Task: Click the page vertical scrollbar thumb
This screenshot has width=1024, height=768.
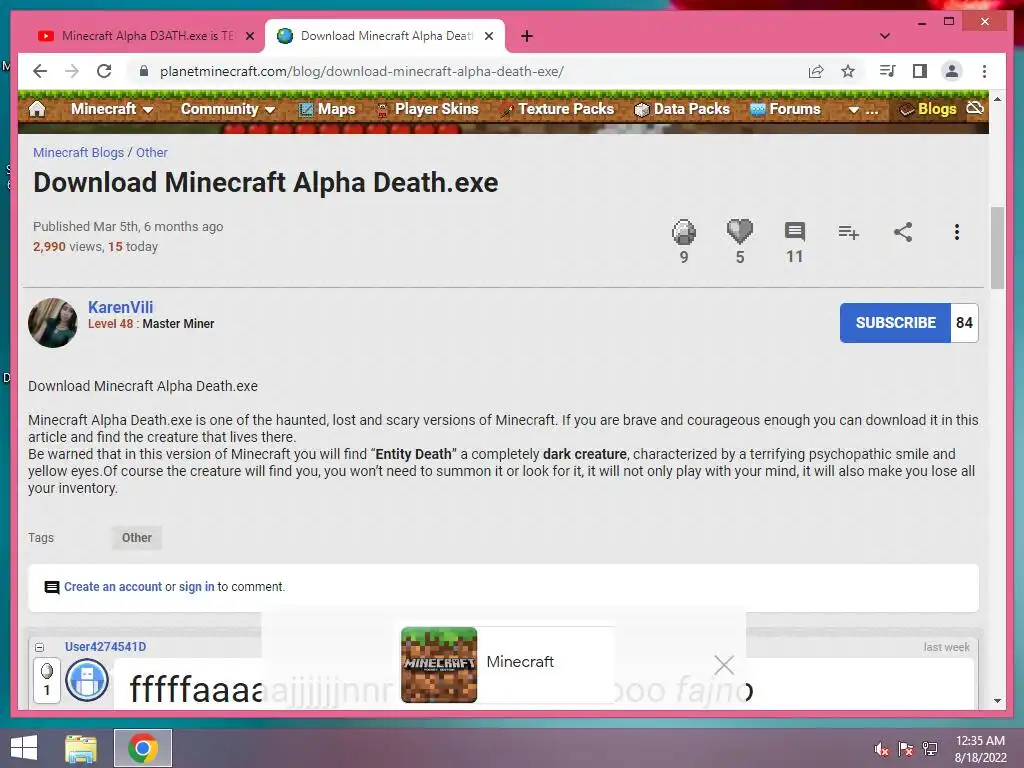Action: (997, 248)
